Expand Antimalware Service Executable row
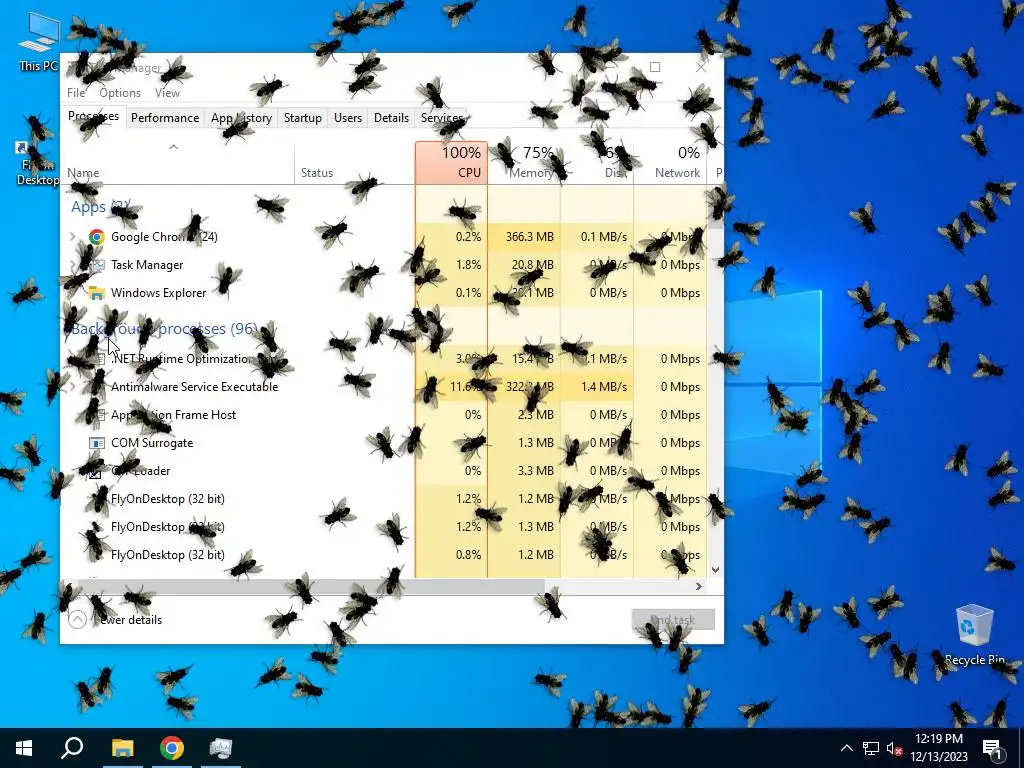 coord(73,387)
